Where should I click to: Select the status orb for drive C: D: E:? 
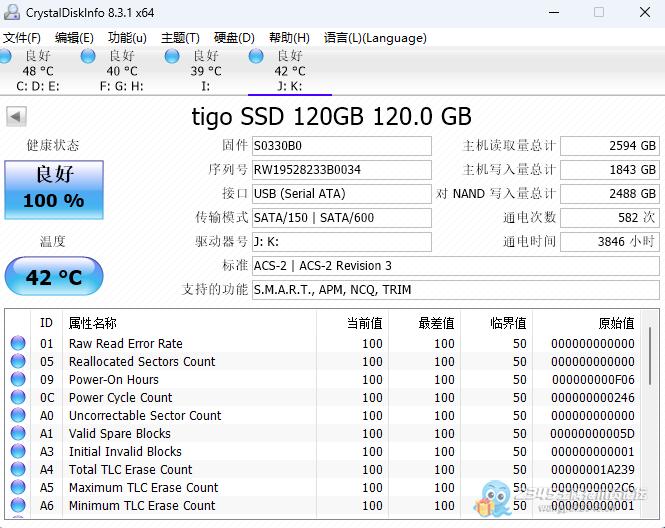point(5,56)
